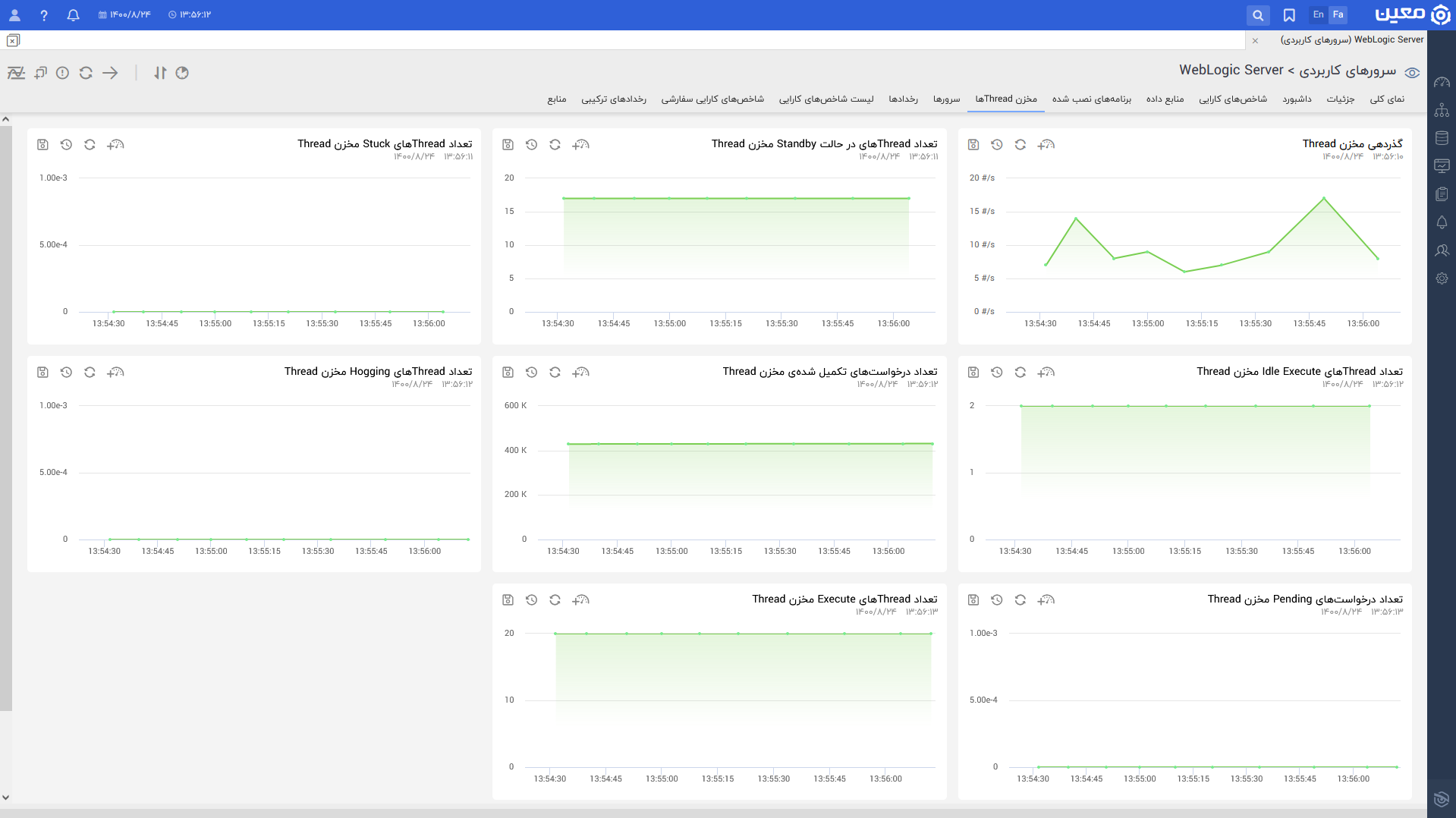
Task: Open history for the Stuck Thread chart
Action: pos(66,145)
